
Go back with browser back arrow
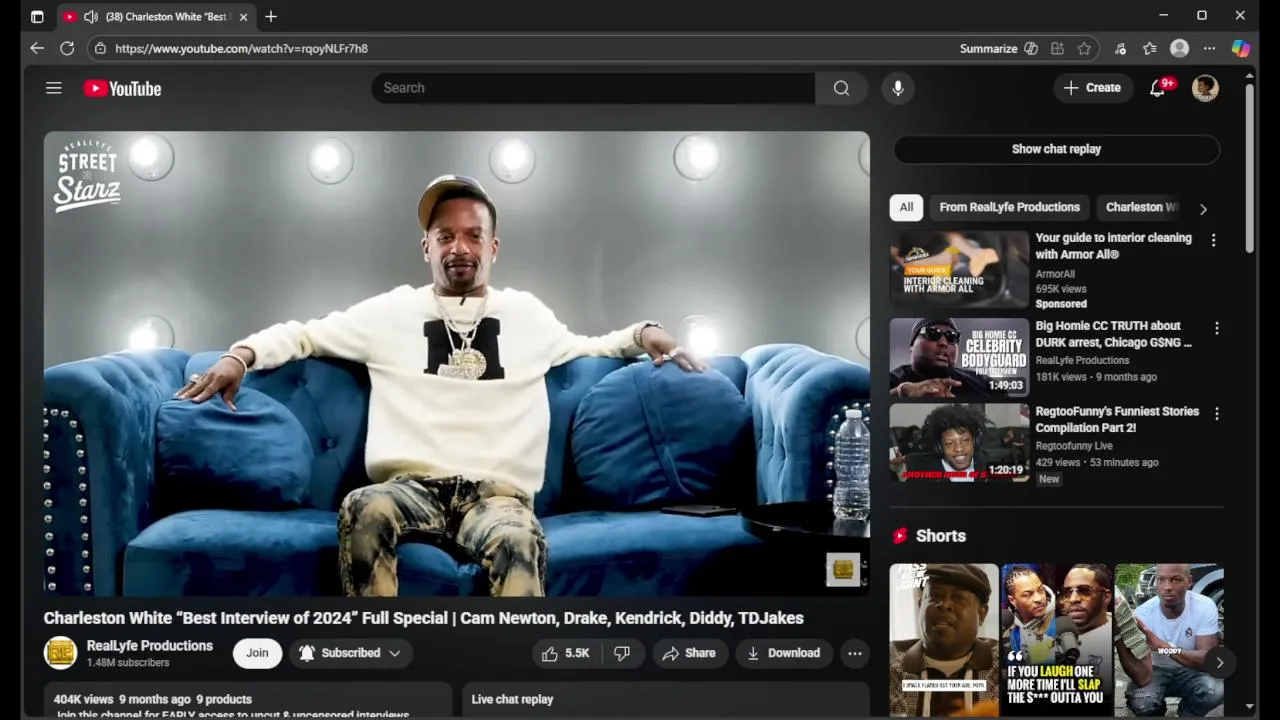point(37,48)
